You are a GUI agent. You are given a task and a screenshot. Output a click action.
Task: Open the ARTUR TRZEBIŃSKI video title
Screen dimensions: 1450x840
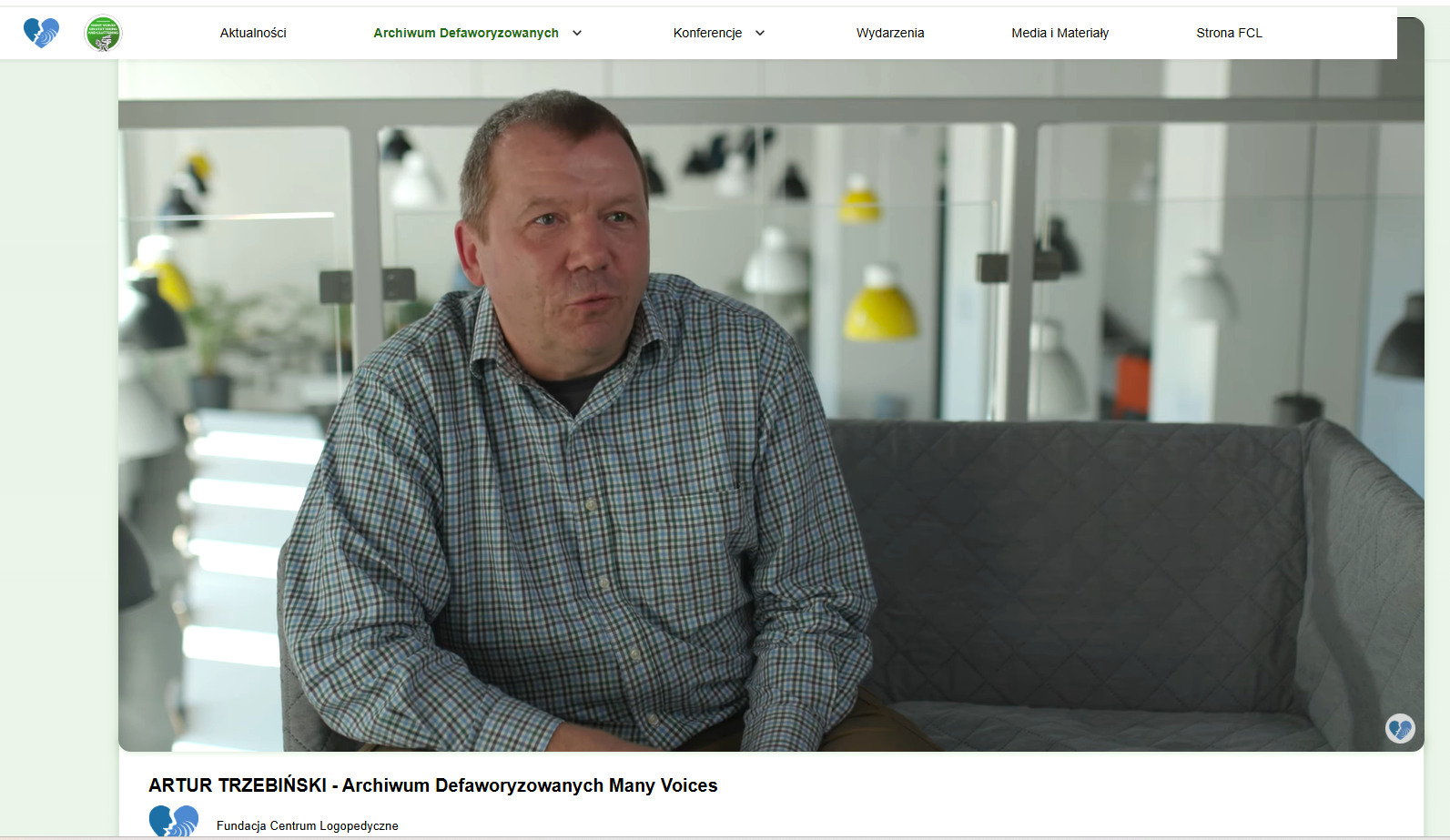click(433, 785)
